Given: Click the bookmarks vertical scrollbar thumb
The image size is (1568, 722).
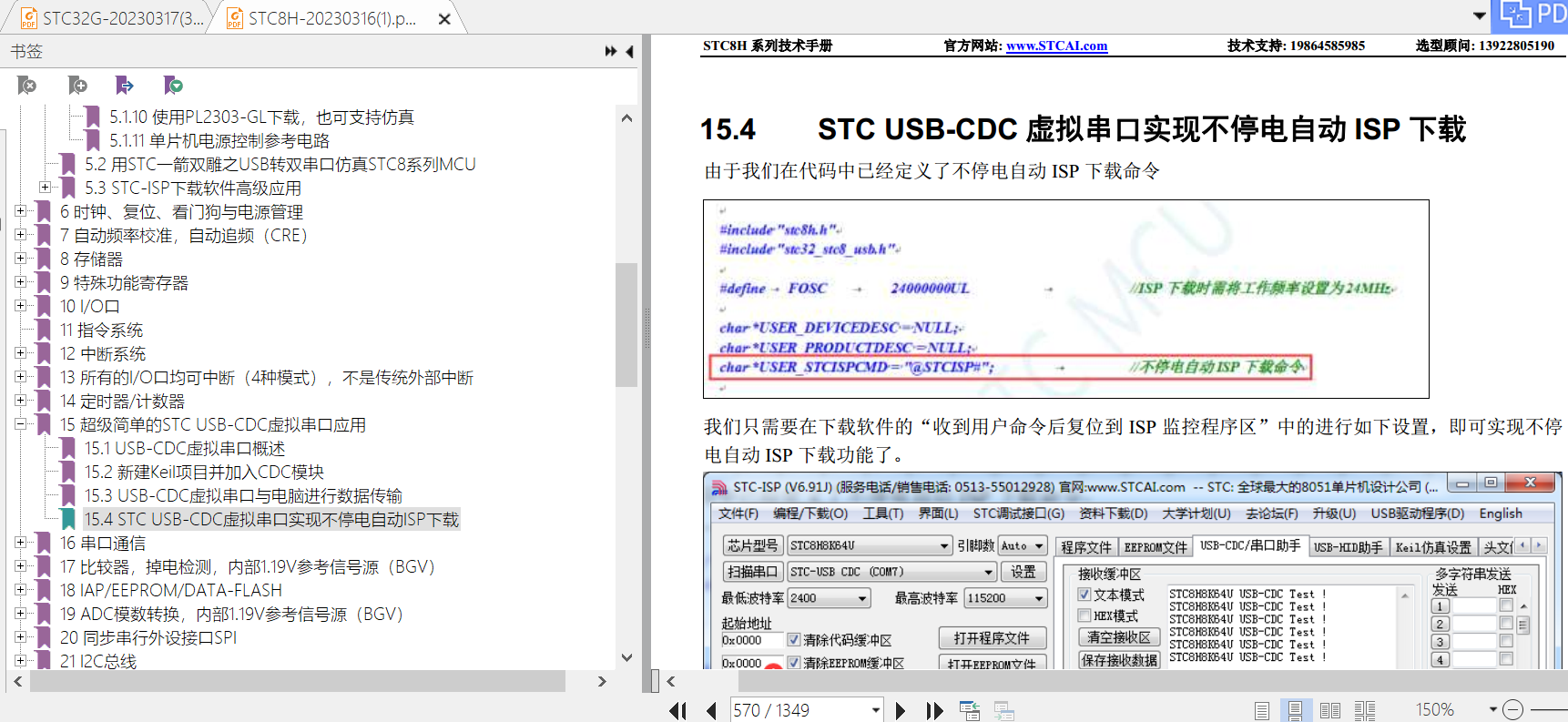Looking at the screenshot, I should 626,325.
